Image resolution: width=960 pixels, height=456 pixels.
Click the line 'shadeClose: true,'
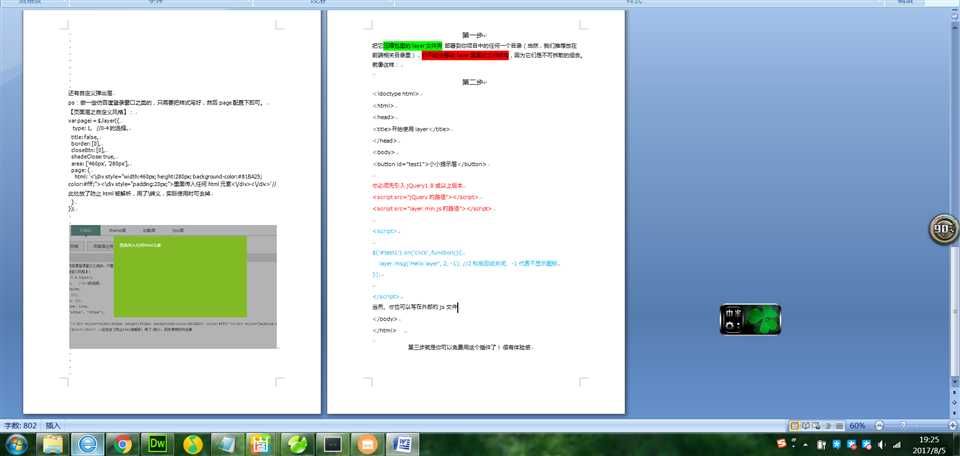[92, 157]
